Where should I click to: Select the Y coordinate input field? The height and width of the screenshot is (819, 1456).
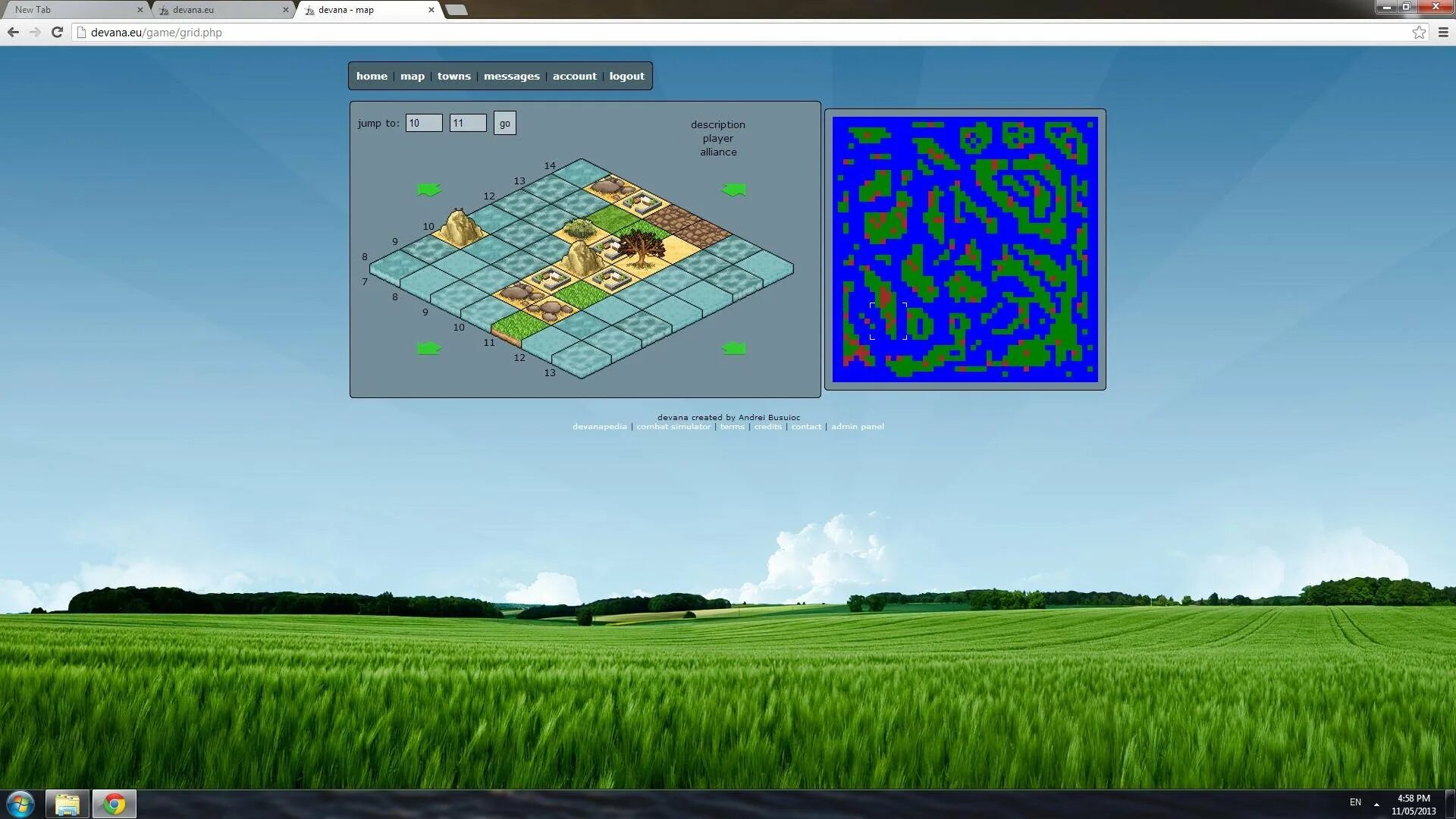467,122
